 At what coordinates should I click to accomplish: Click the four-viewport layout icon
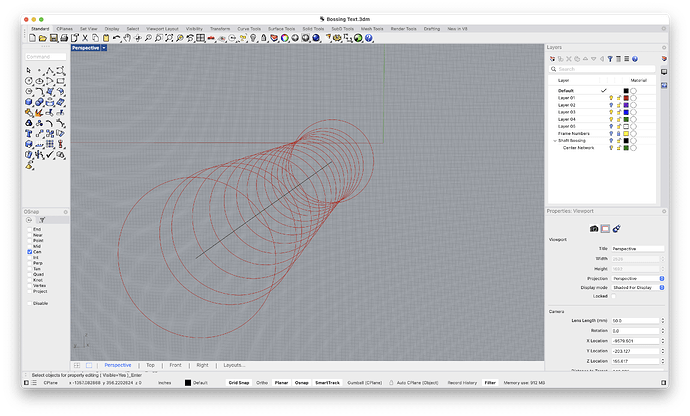(201, 38)
